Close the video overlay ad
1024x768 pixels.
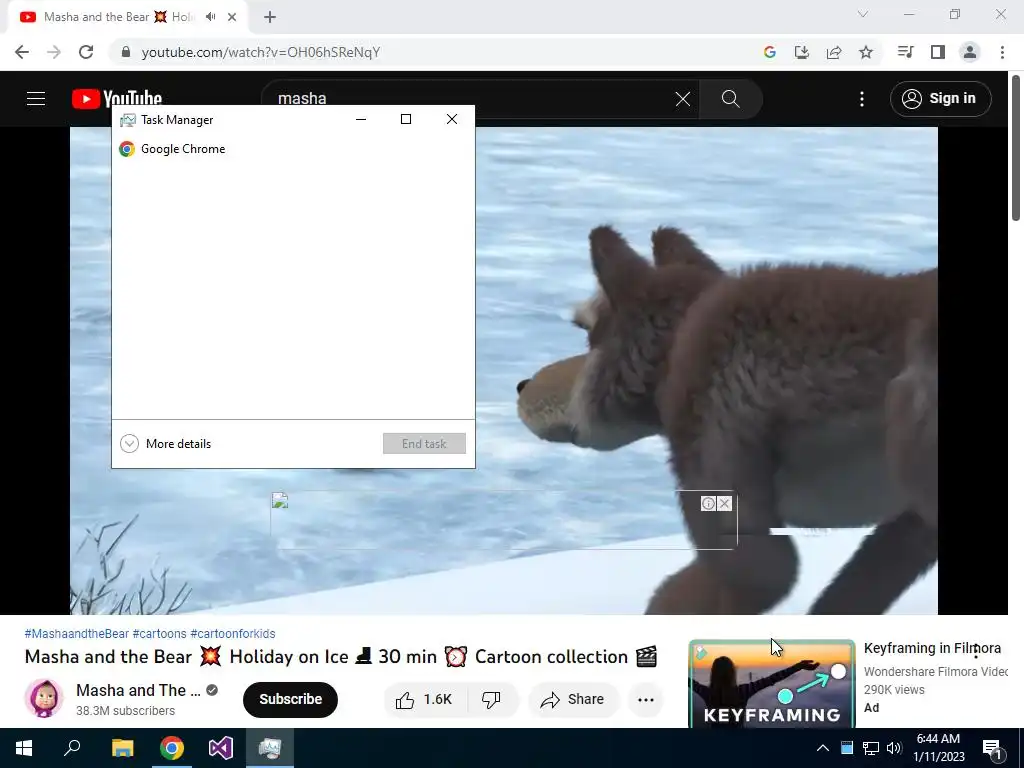tap(724, 504)
